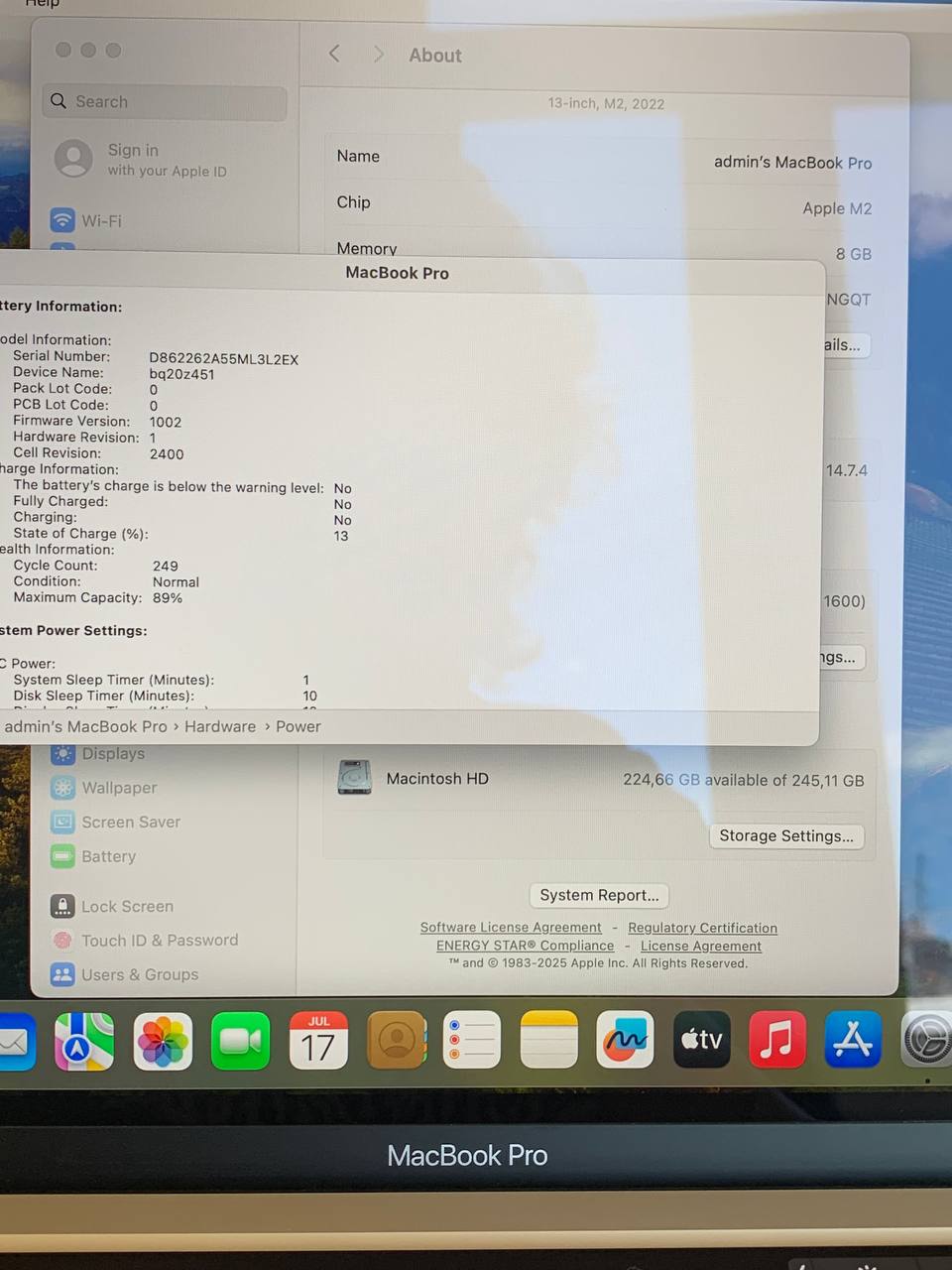952x1270 pixels.
Task: Open the Regulatory Certification link
Action: pos(702,928)
